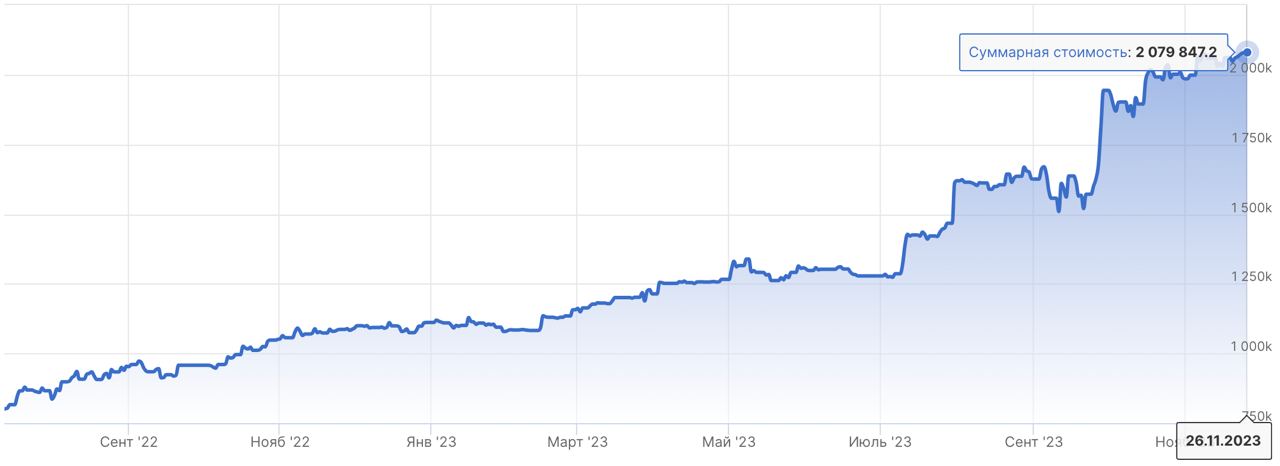Select the Сент '23 axis label
The height and width of the screenshot is (466, 1280).
coord(1033,441)
